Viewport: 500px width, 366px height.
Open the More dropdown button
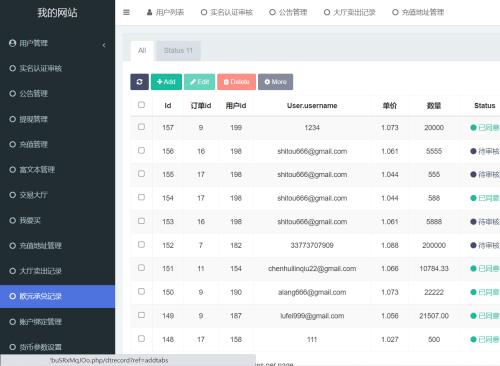pos(275,82)
